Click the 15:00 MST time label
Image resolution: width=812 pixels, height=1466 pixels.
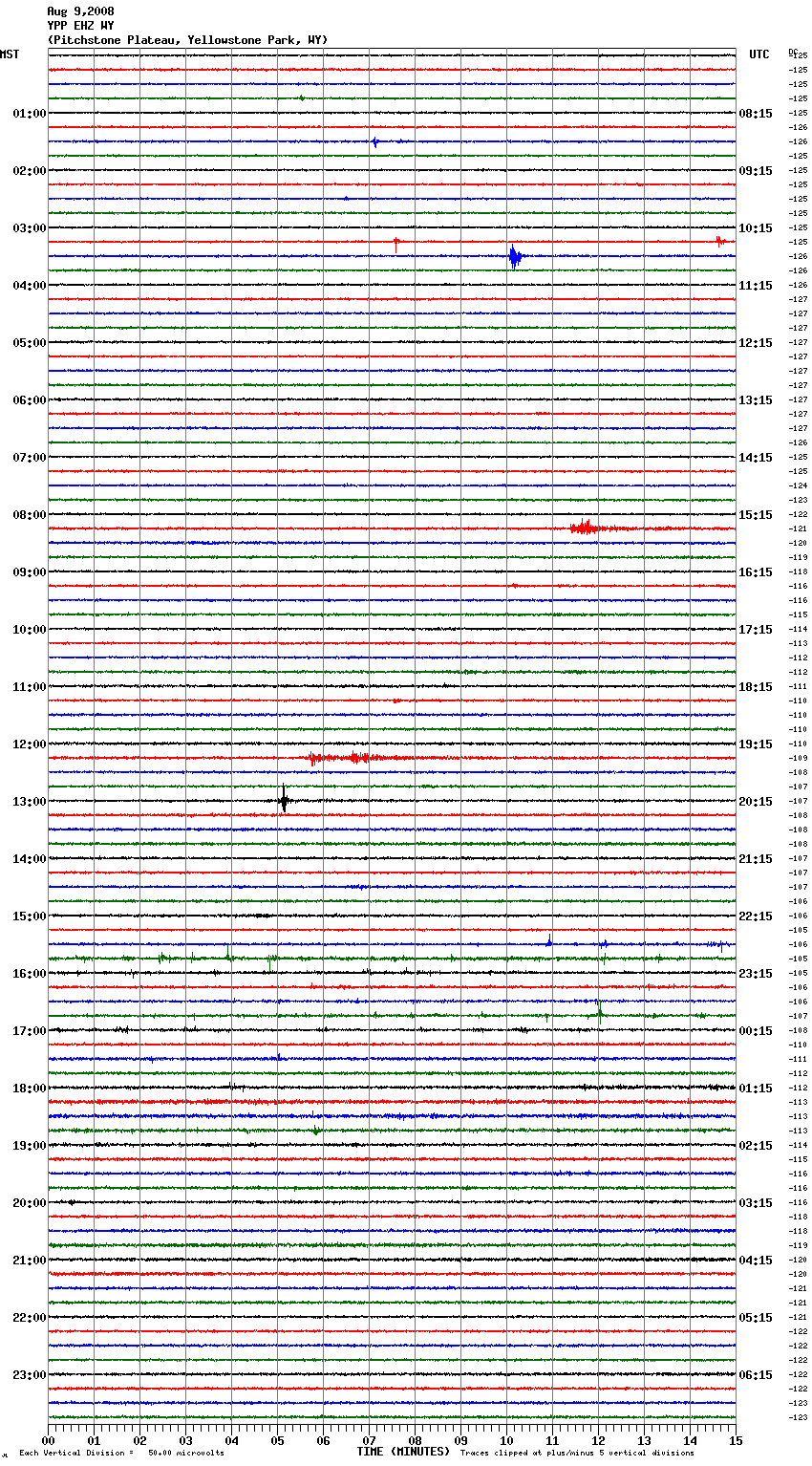coord(29,916)
